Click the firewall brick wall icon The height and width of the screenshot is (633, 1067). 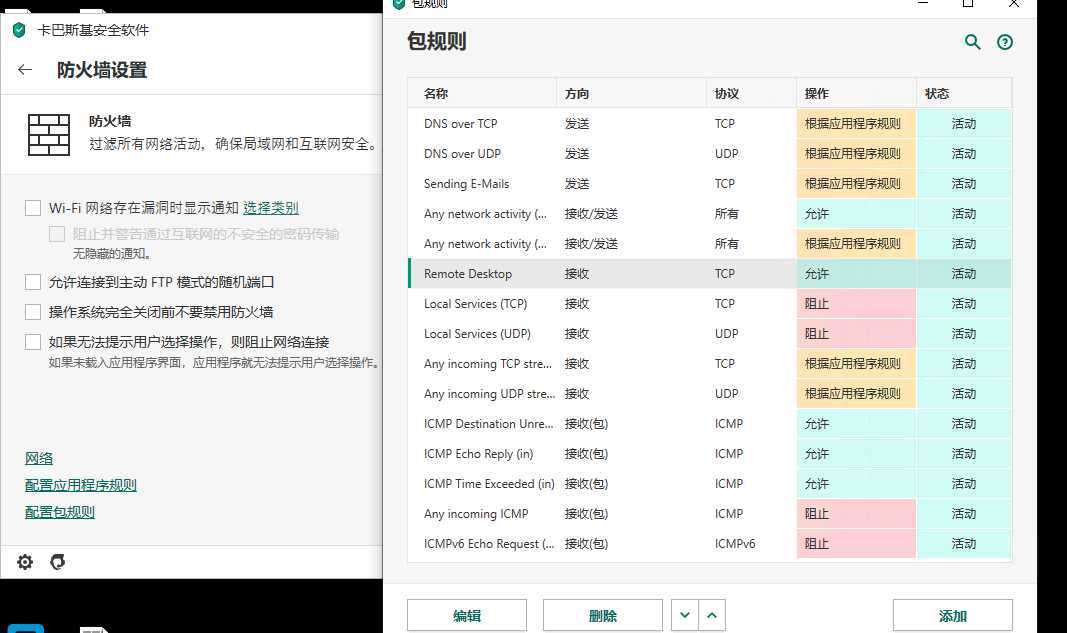point(49,134)
